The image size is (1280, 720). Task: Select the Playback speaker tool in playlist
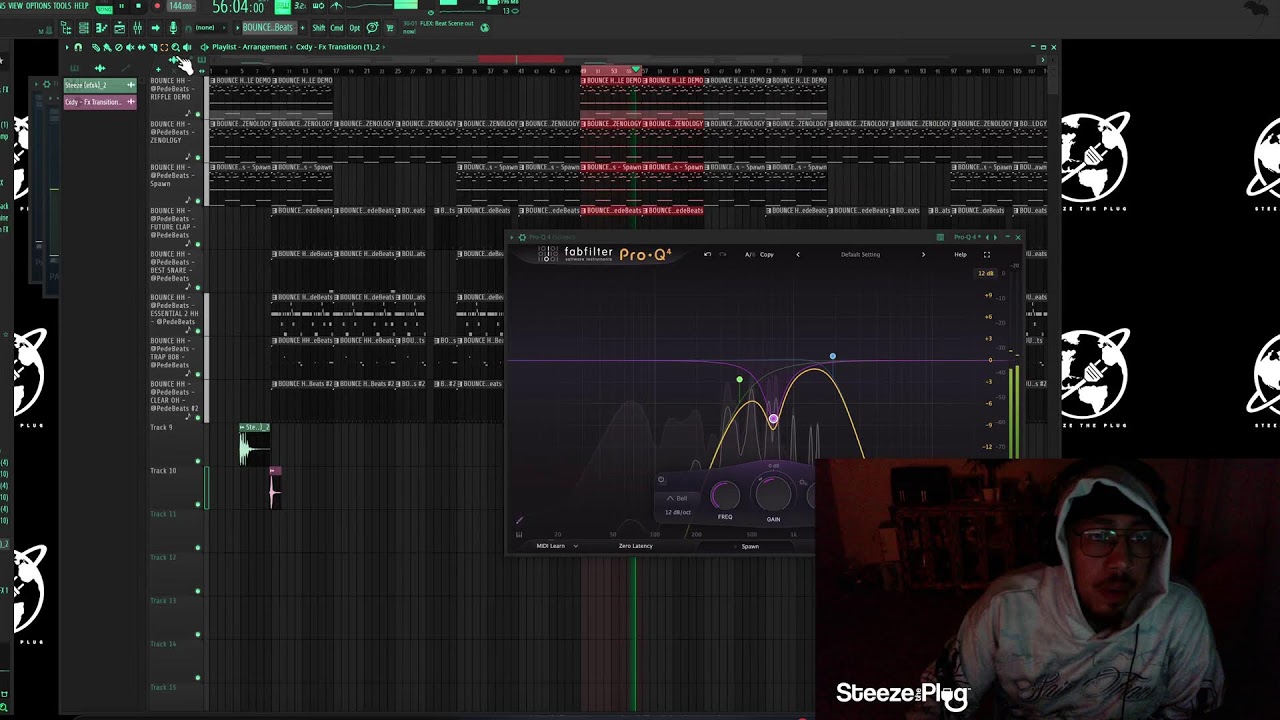click(x=187, y=47)
